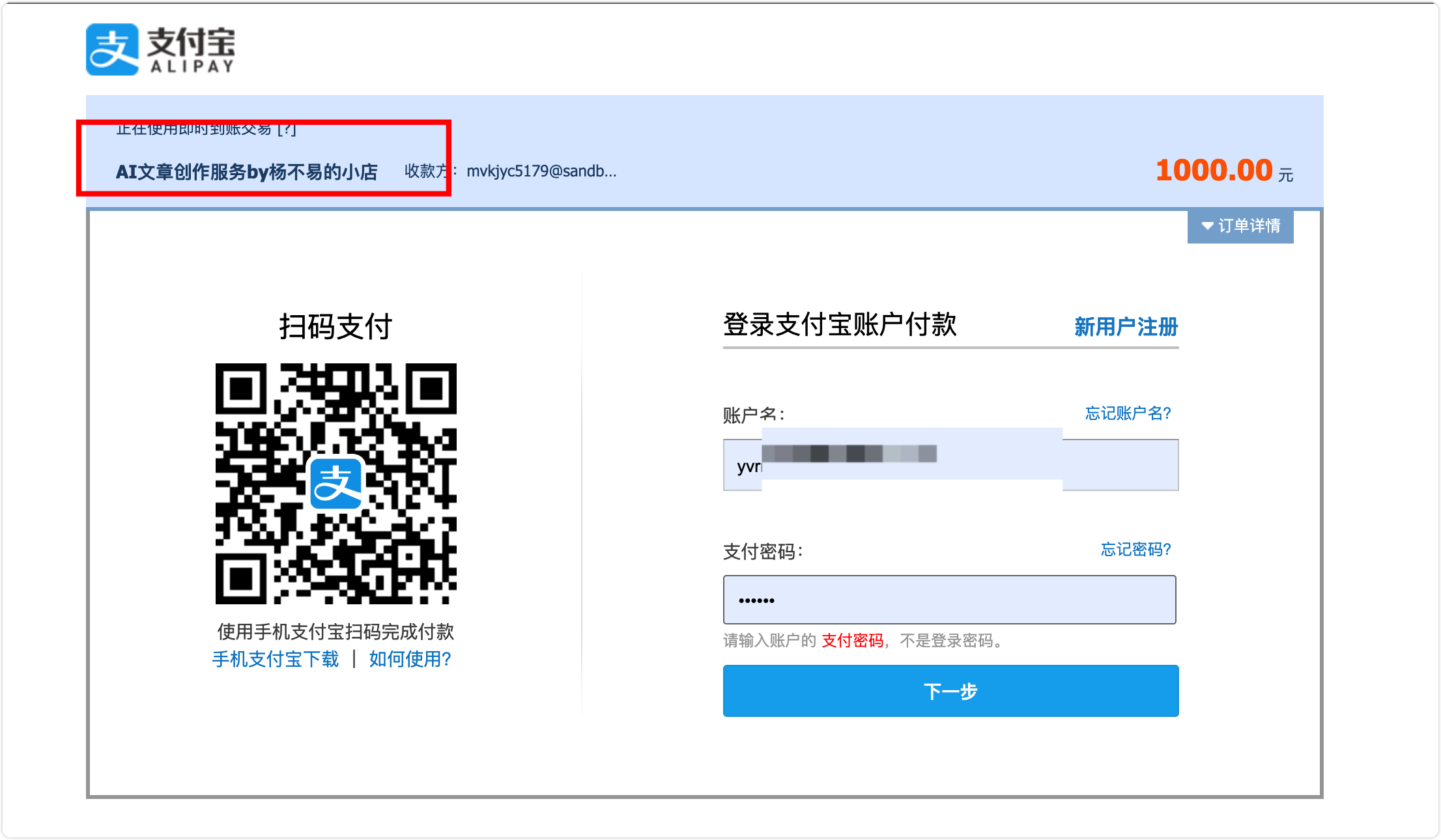Open the 手机支付宝下载 link
The image size is (1441, 840).
click(x=276, y=659)
